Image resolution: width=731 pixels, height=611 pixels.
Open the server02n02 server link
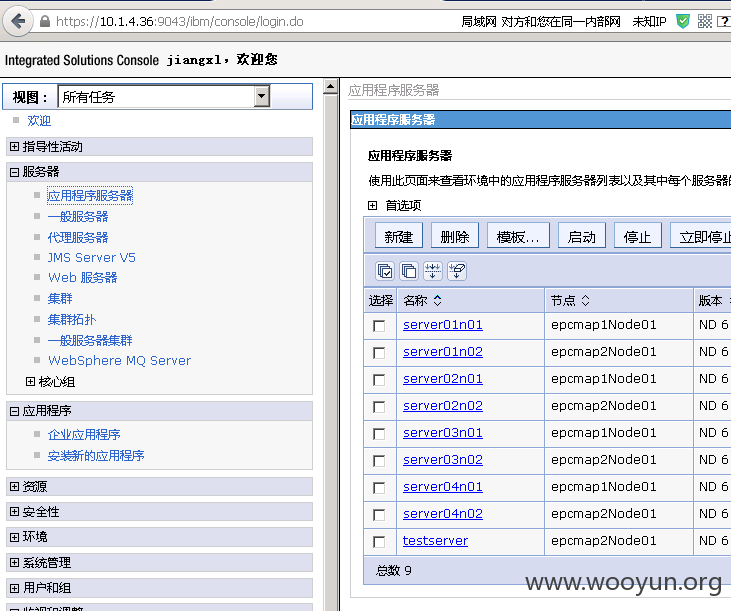click(443, 406)
